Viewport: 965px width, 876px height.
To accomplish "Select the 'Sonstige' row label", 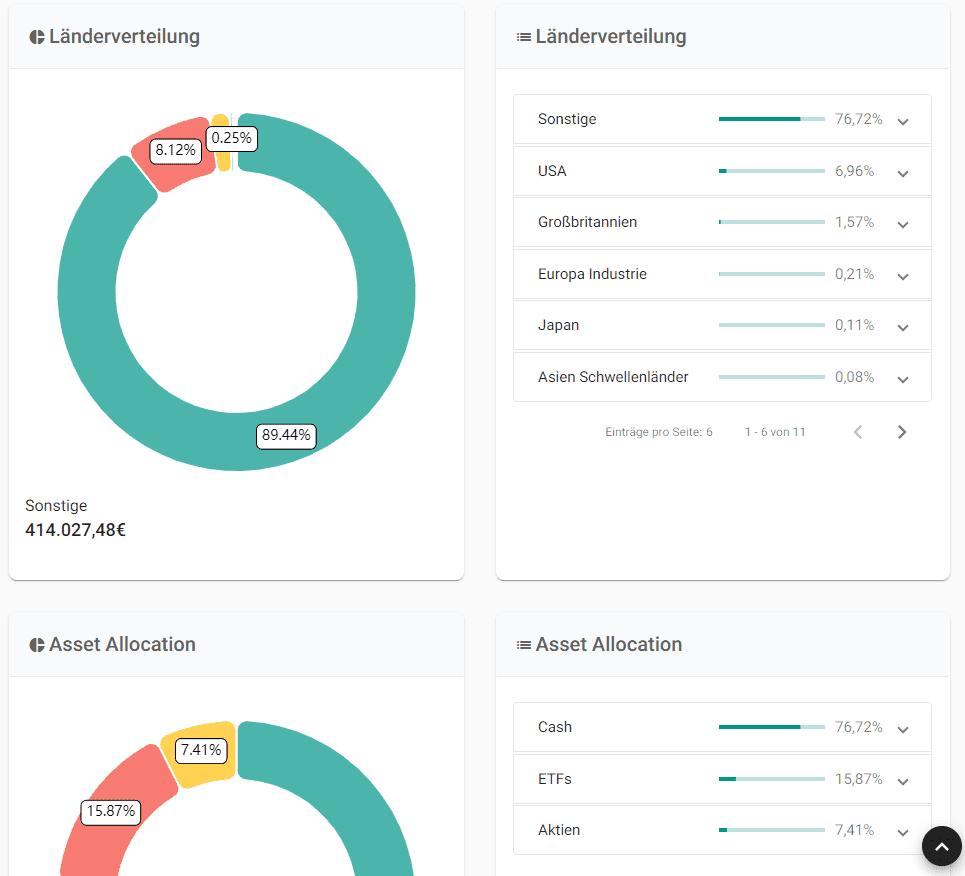I will point(567,119).
